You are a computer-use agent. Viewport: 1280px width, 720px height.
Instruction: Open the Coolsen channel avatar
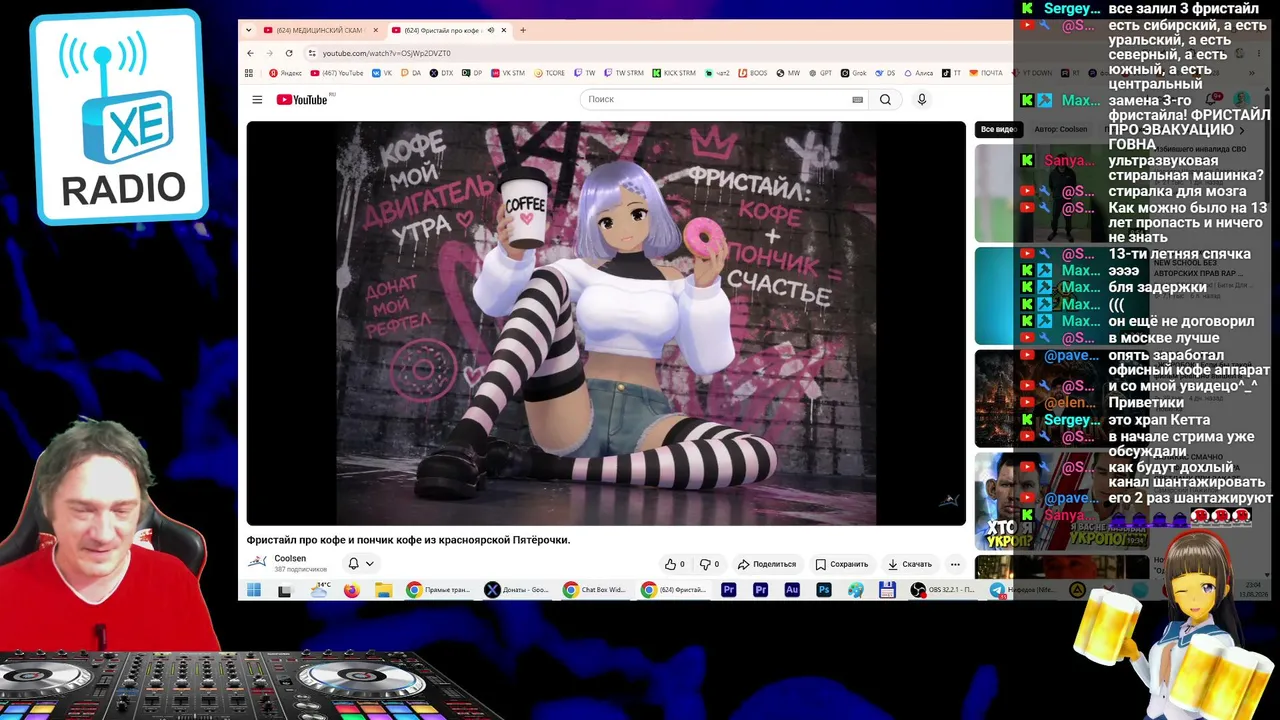click(258, 562)
